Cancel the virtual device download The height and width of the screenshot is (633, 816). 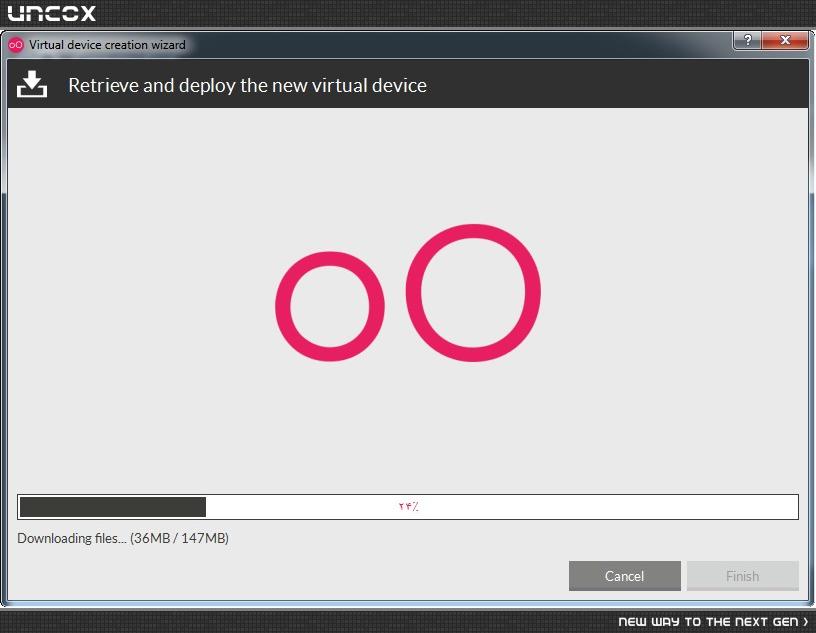(624, 576)
